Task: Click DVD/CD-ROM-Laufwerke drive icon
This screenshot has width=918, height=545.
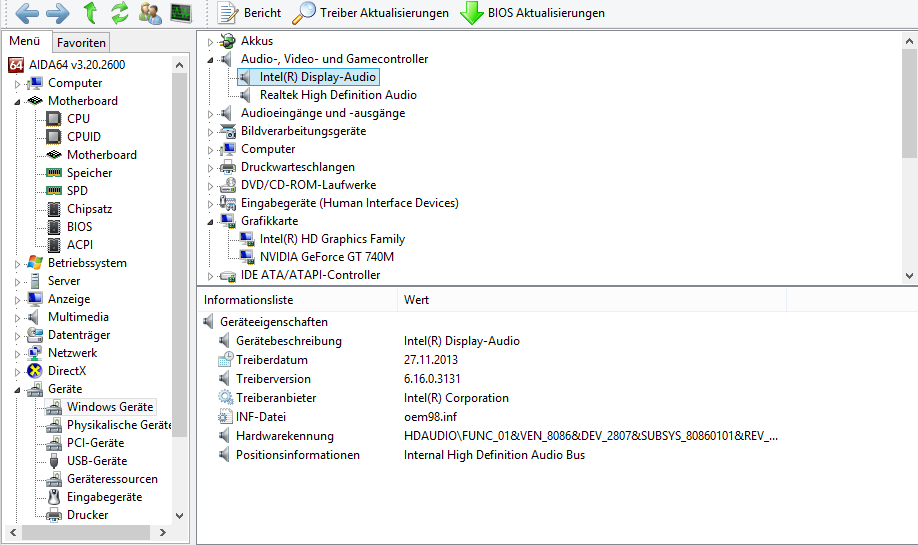Action: 228,185
